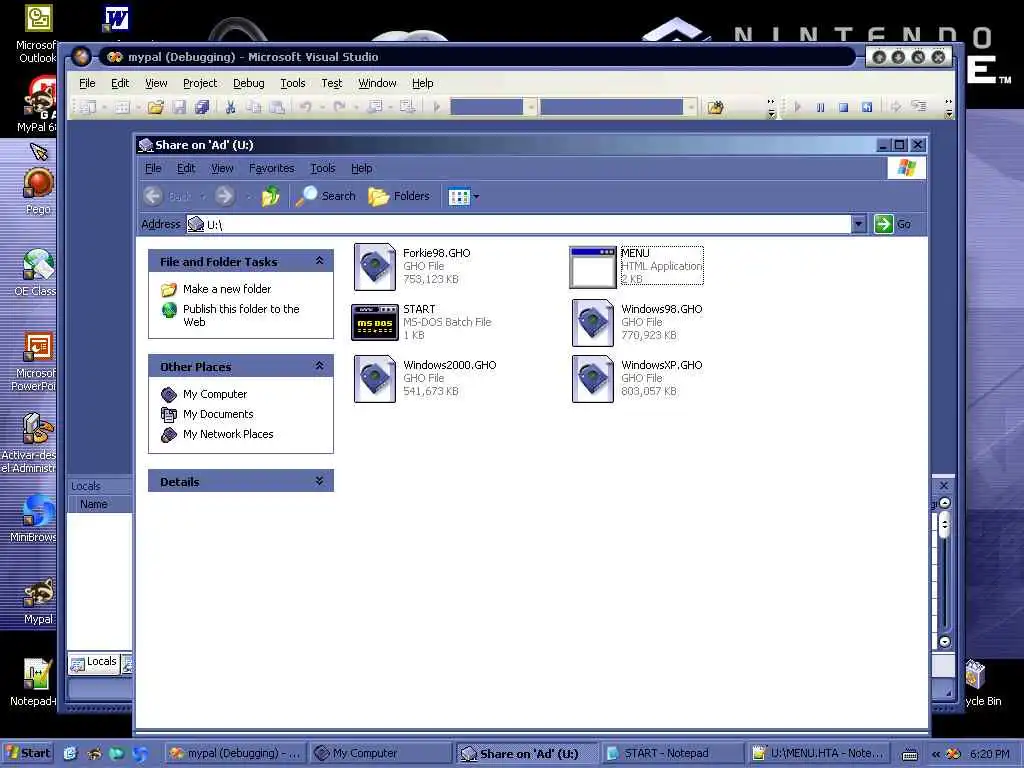This screenshot has height=768, width=1024.
Task: Open the Debug menu in Visual Studio
Action: point(249,83)
